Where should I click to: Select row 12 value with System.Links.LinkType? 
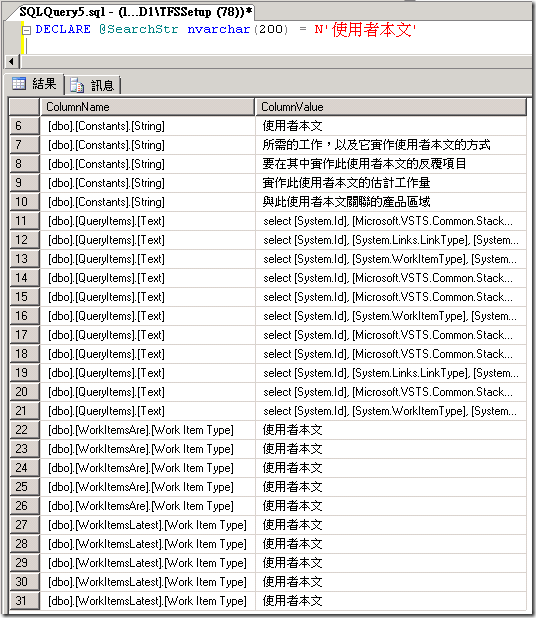tap(391, 240)
